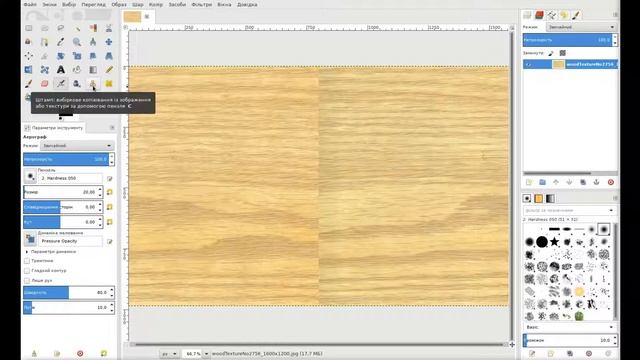The image size is (640, 360).
Task: Toggle the Тремтіння (jitter) checkbox
Action: pyautogui.click(x=27, y=260)
